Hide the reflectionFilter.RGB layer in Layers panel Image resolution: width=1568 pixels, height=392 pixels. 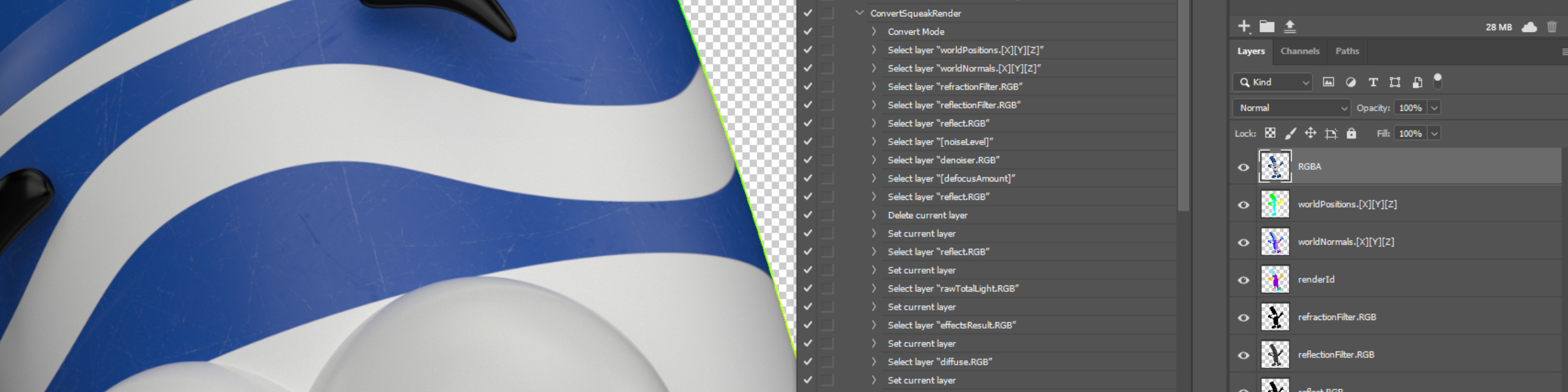pos(1243,355)
